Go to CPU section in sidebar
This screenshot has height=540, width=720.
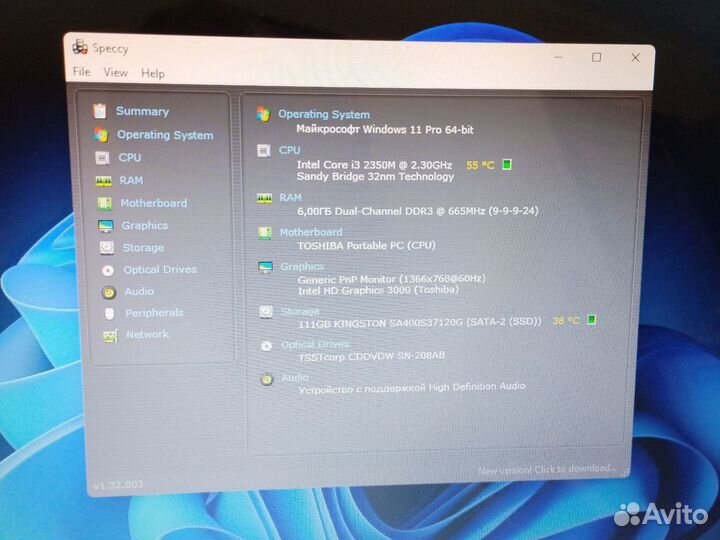(129, 158)
